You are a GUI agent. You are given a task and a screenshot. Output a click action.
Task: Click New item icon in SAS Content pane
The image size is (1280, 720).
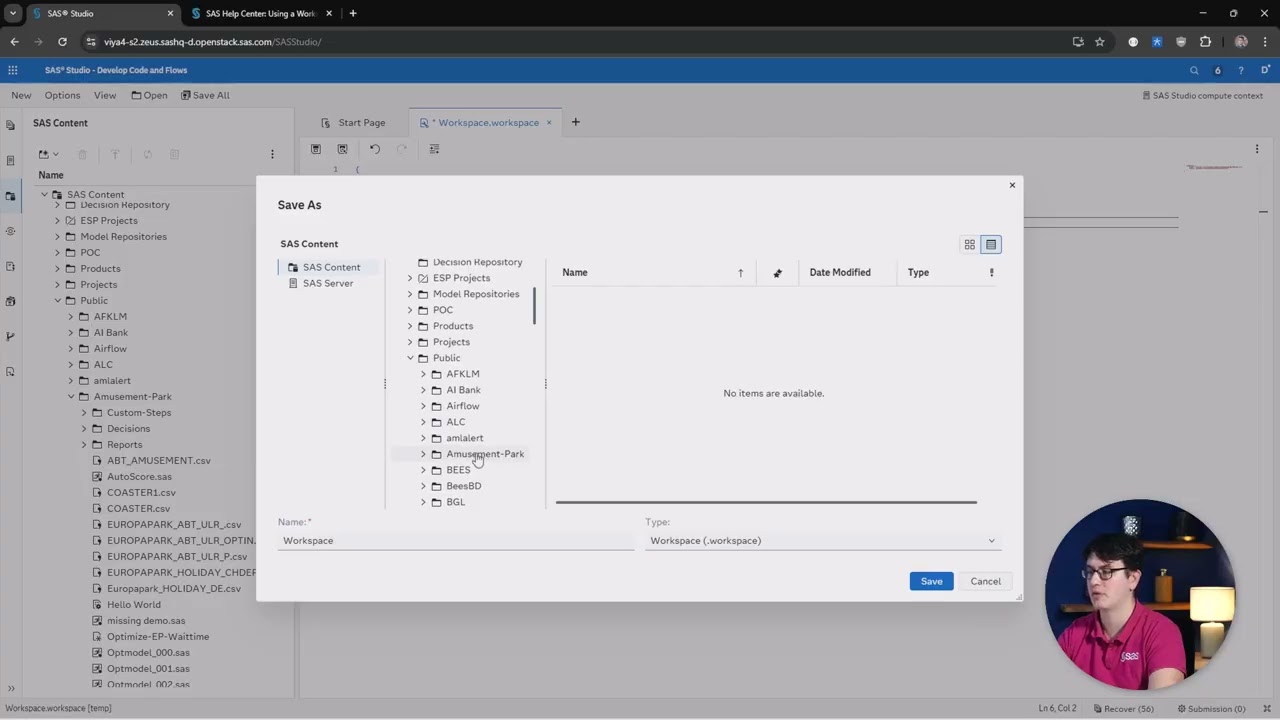[47, 154]
